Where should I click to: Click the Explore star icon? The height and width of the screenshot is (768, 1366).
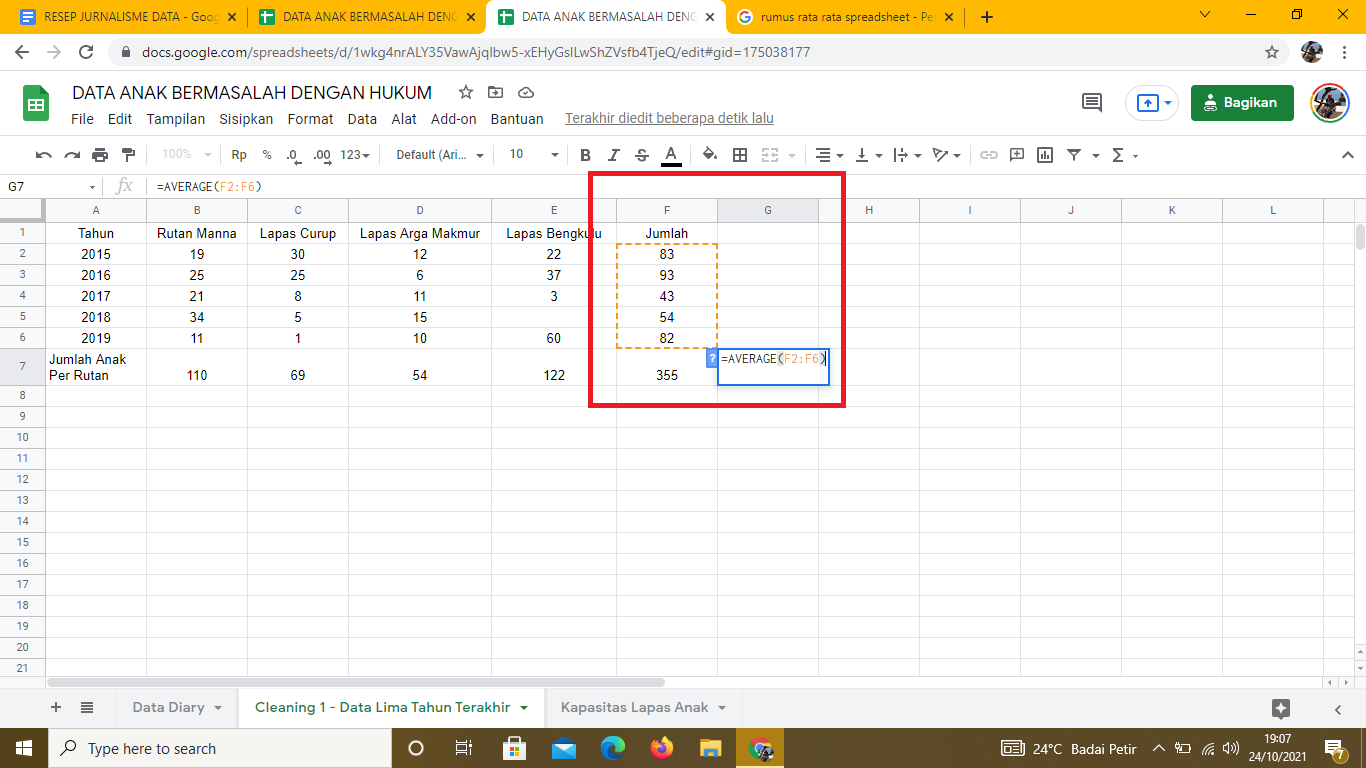[x=1280, y=708]
